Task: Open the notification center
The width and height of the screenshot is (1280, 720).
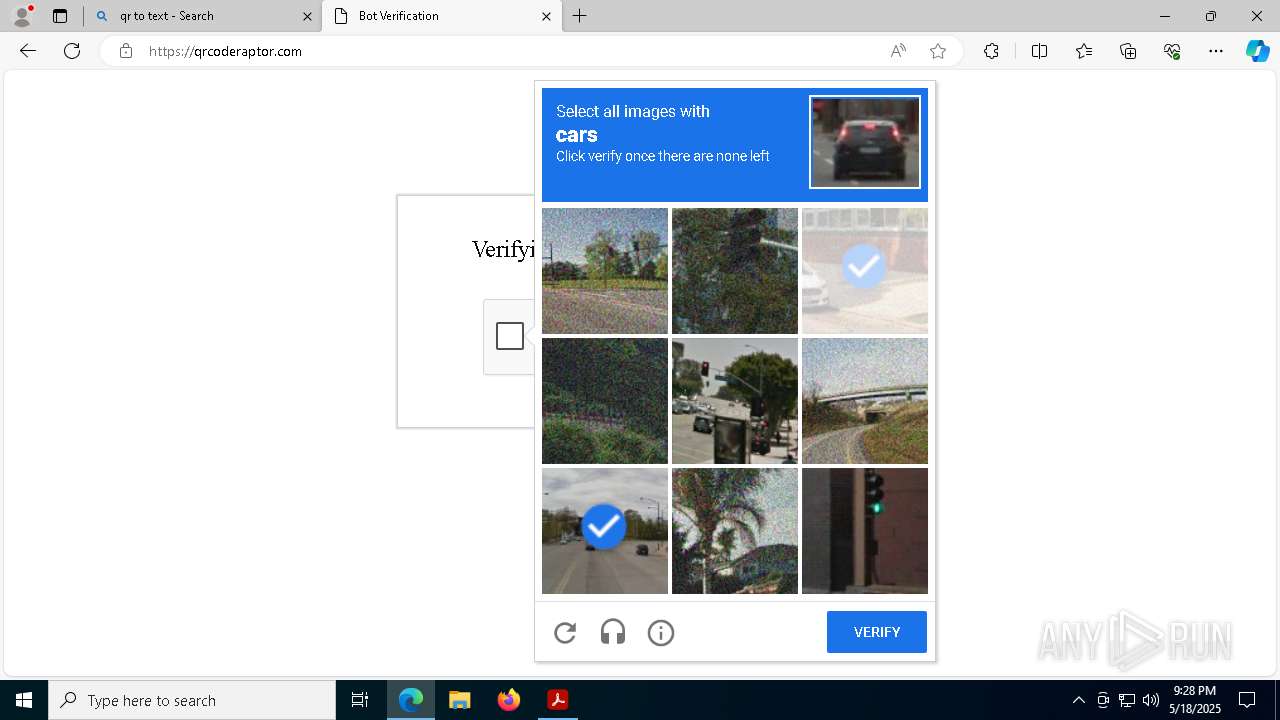Action: point(1247,700)
